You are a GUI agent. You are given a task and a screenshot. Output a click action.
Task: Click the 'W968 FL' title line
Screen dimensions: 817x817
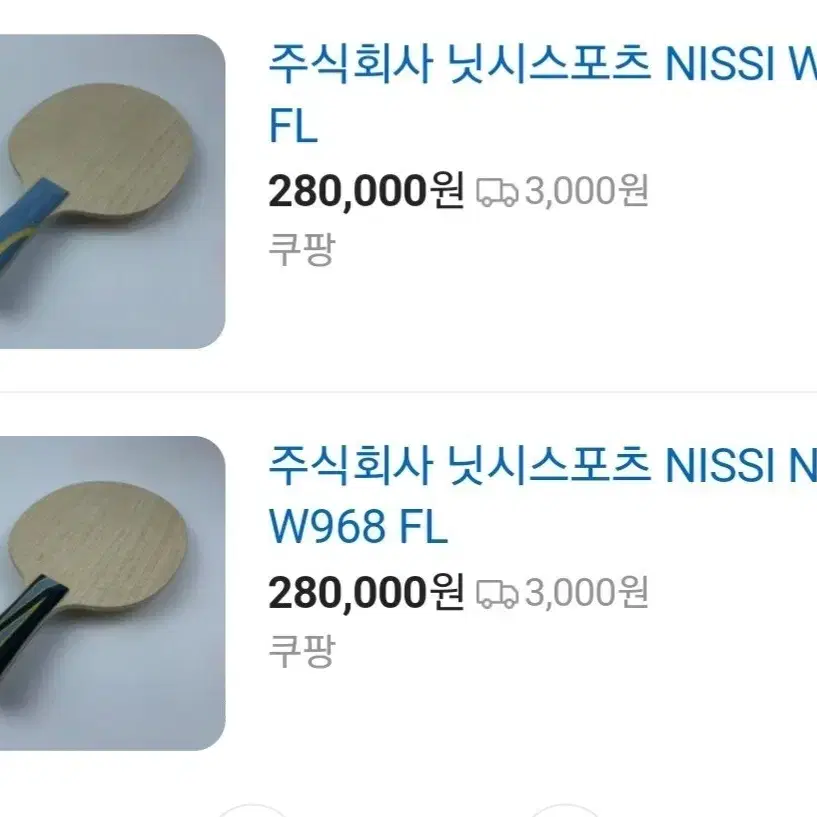coord(358,526)
